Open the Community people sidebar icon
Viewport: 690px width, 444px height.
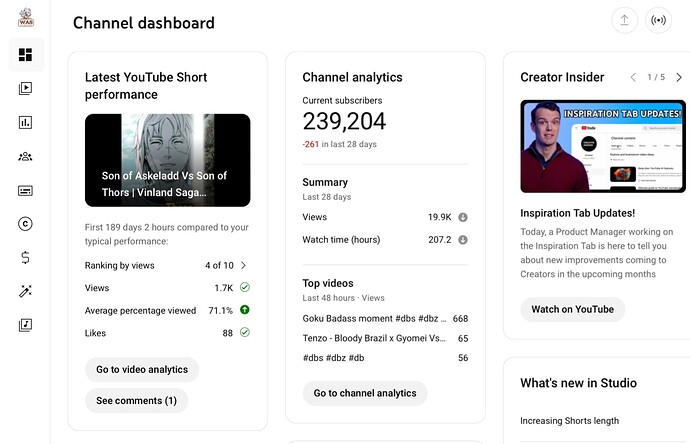[25, 156]
